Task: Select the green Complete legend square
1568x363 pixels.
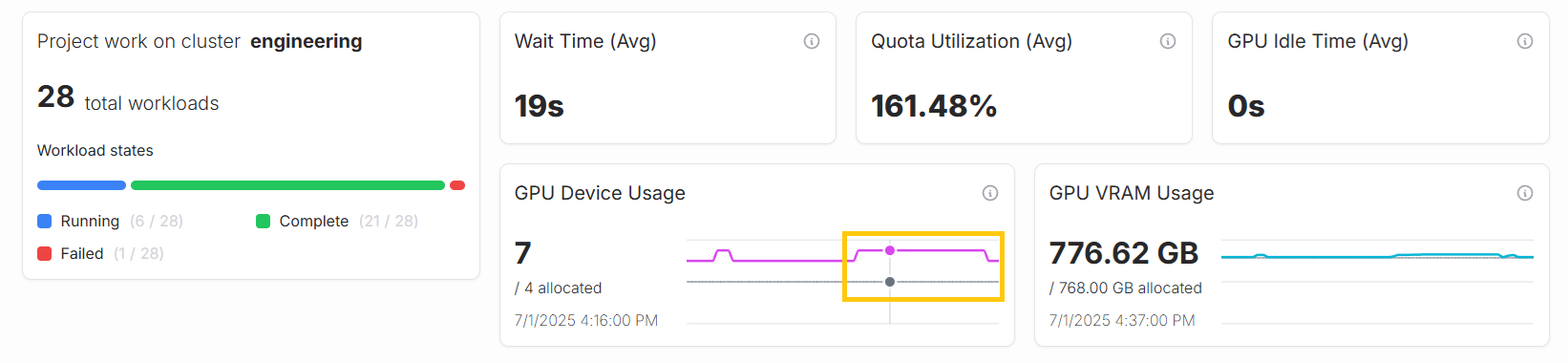Action: pos(264,222)
